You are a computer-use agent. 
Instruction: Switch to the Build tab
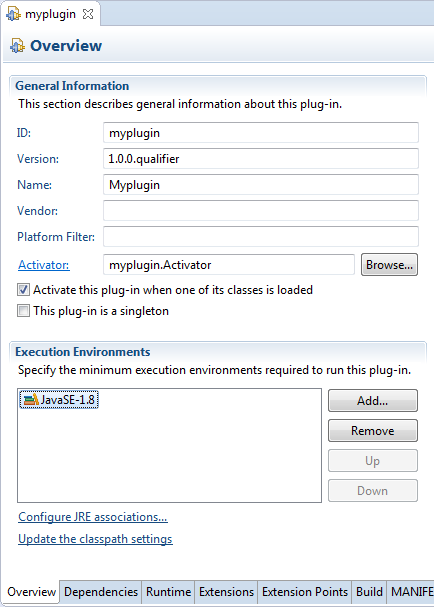pyautogui.click(x=369, y=592)
